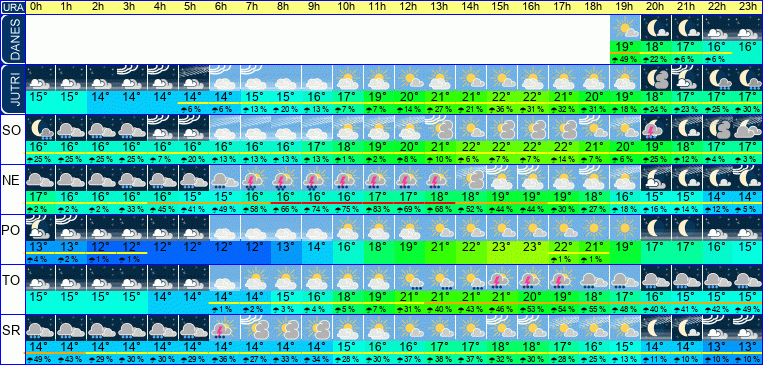Image resolution: width=763 pixels, height=365 pixels.
Task: Click the DANES 20h moon with cloud icon
Action: click(655, 28)
